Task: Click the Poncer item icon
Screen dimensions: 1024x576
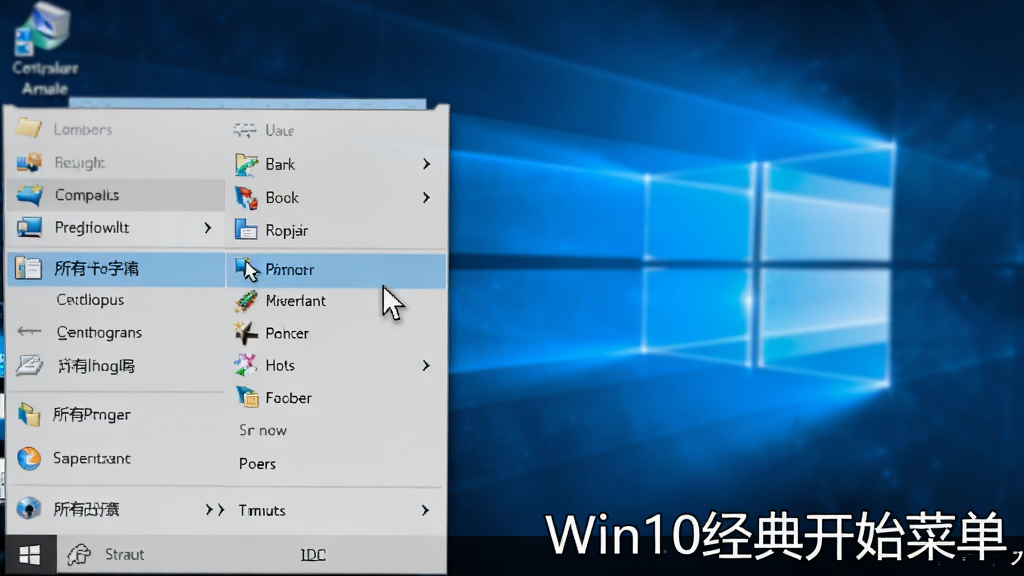Action: (x=246, y=333)
